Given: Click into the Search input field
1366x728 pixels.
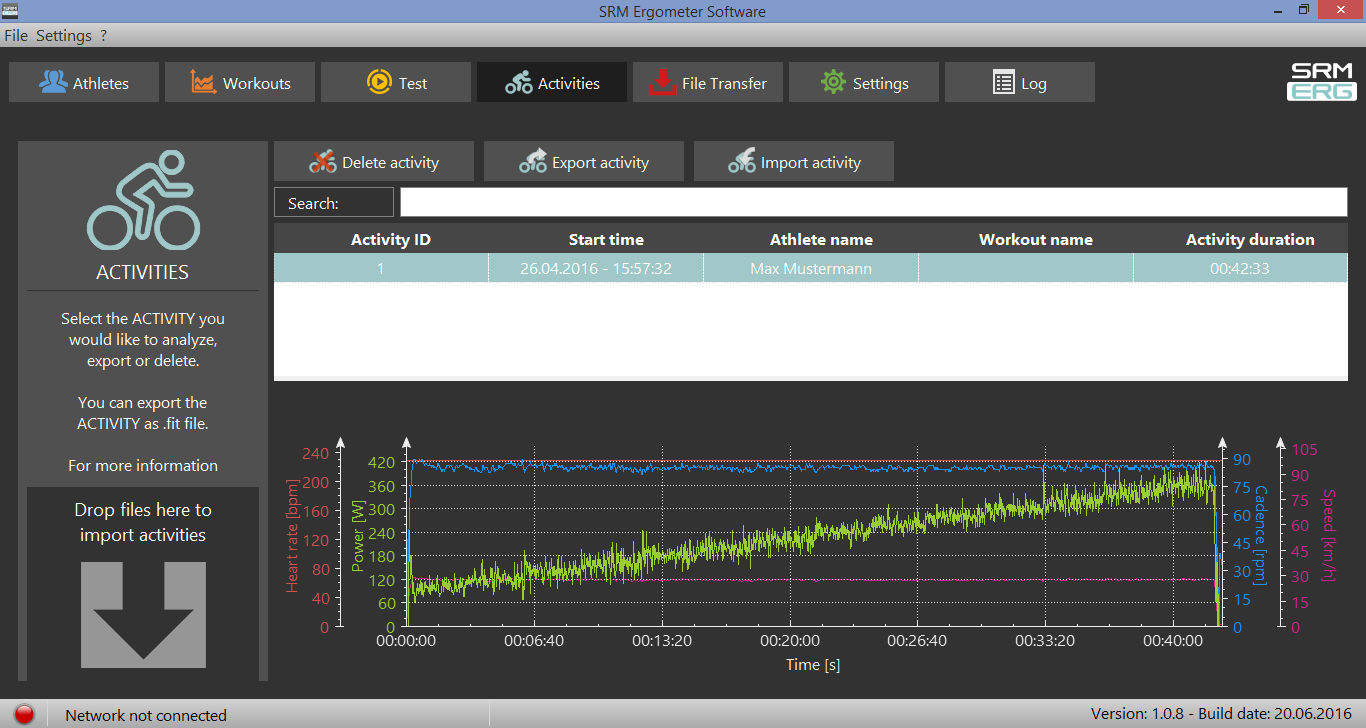Looking at the screenshot, I should (874, 202).
